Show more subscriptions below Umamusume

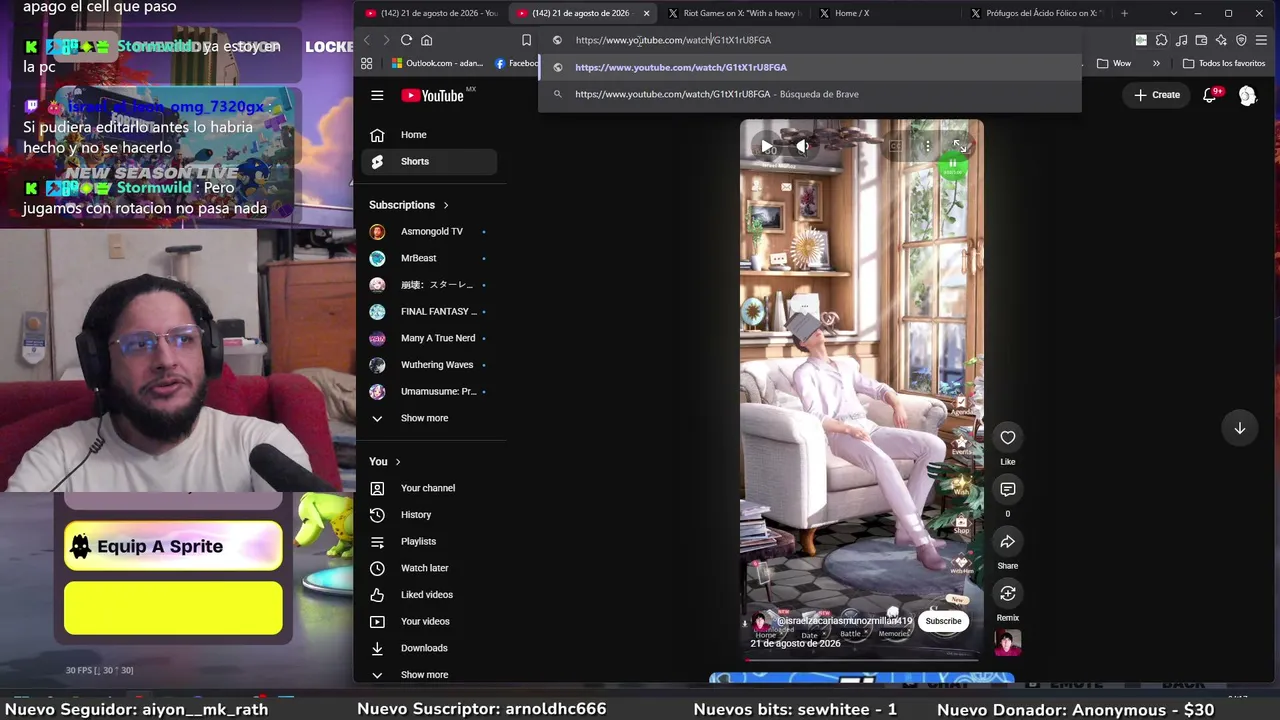428,418
